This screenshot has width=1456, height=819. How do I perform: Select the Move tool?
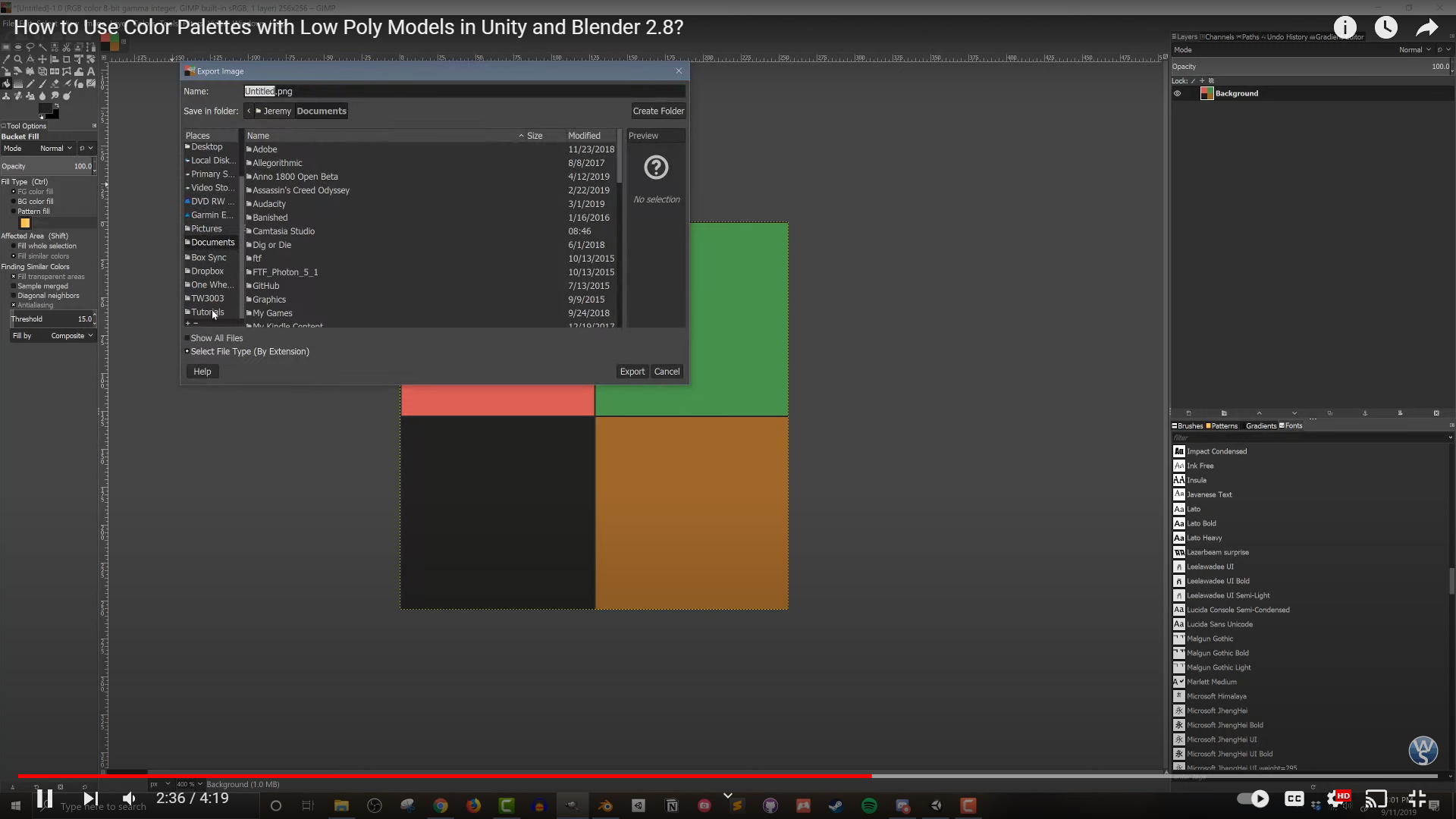click(x=42, y=59)
